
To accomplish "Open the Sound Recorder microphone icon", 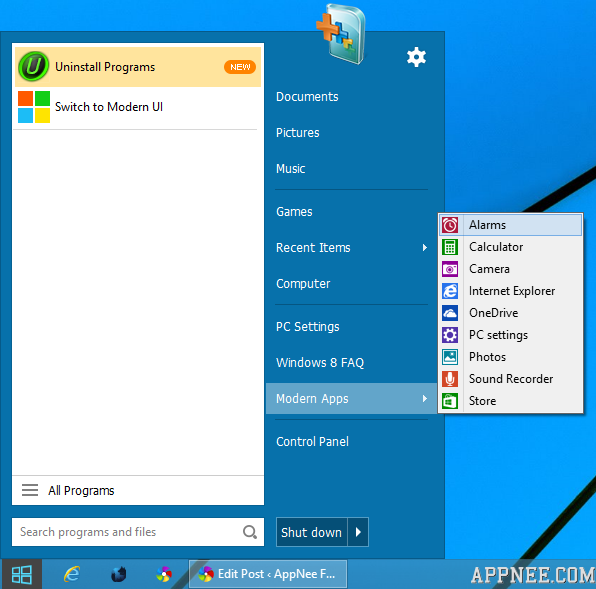I will point(450,379).
